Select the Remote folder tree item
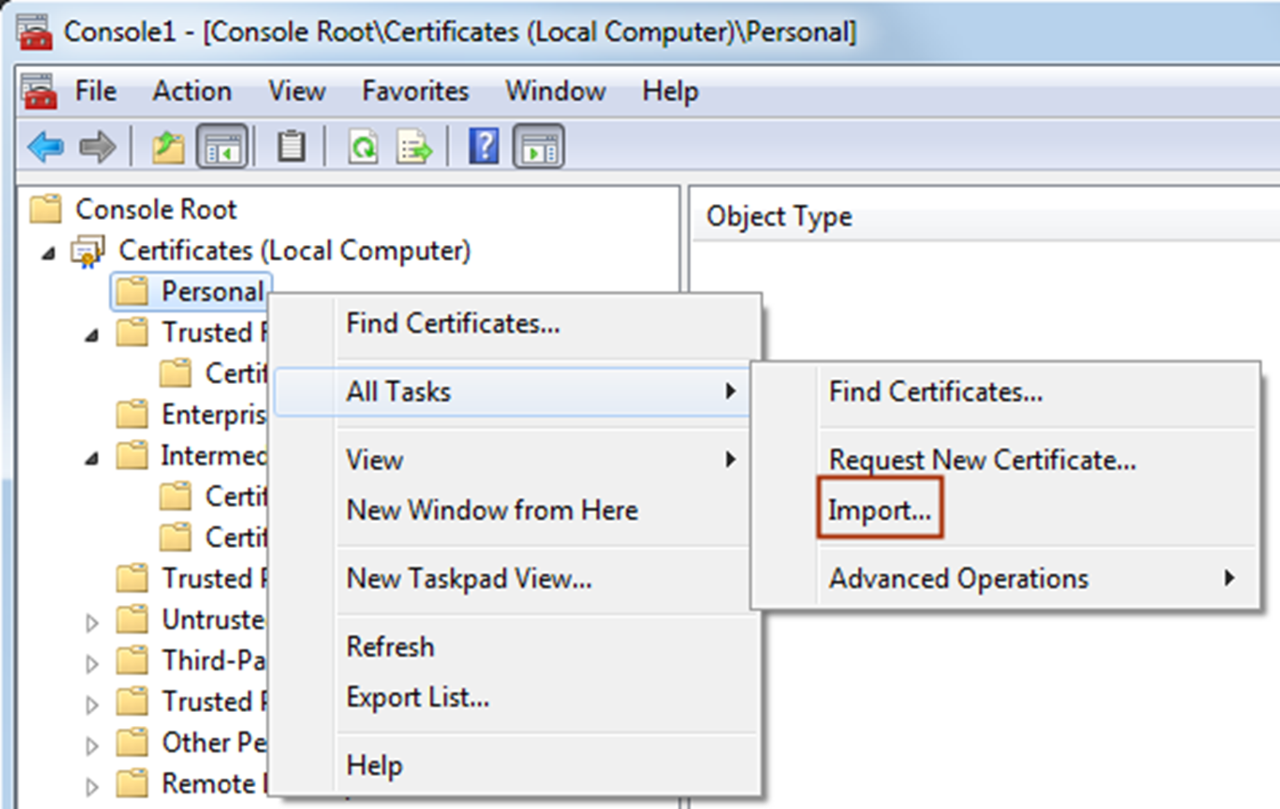Image resolution: width=1280 pixels, height=809 pixels. pyautogui.click(x=215, y=784)
